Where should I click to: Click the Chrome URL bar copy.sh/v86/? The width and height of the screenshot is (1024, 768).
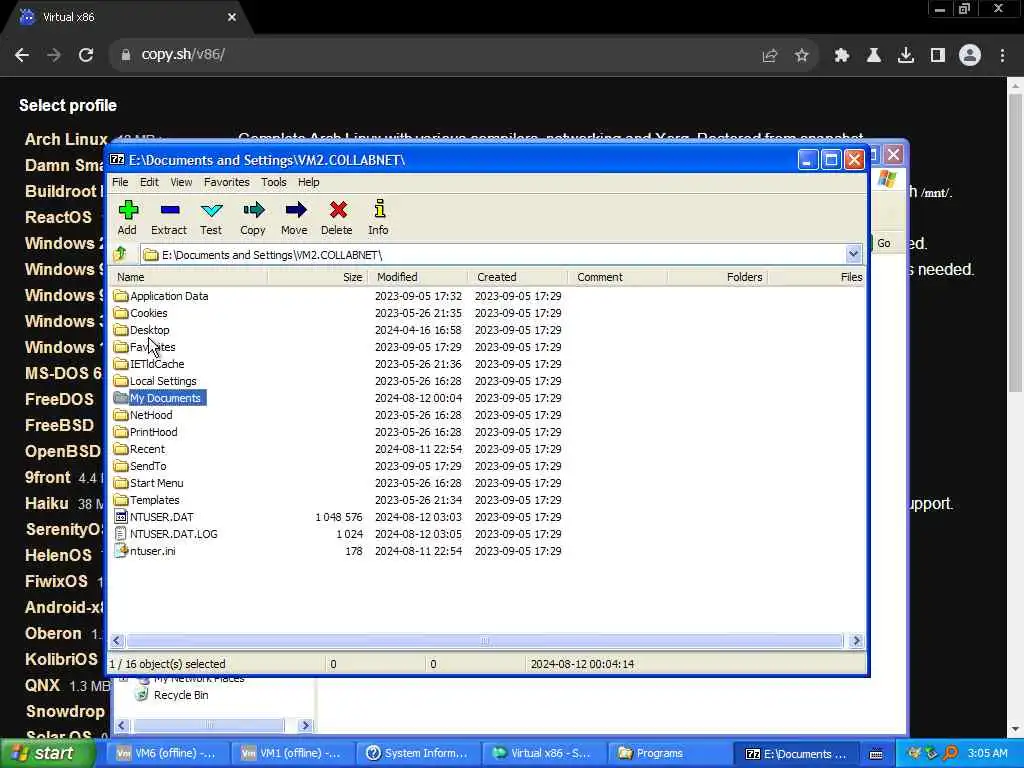point(183,54)
